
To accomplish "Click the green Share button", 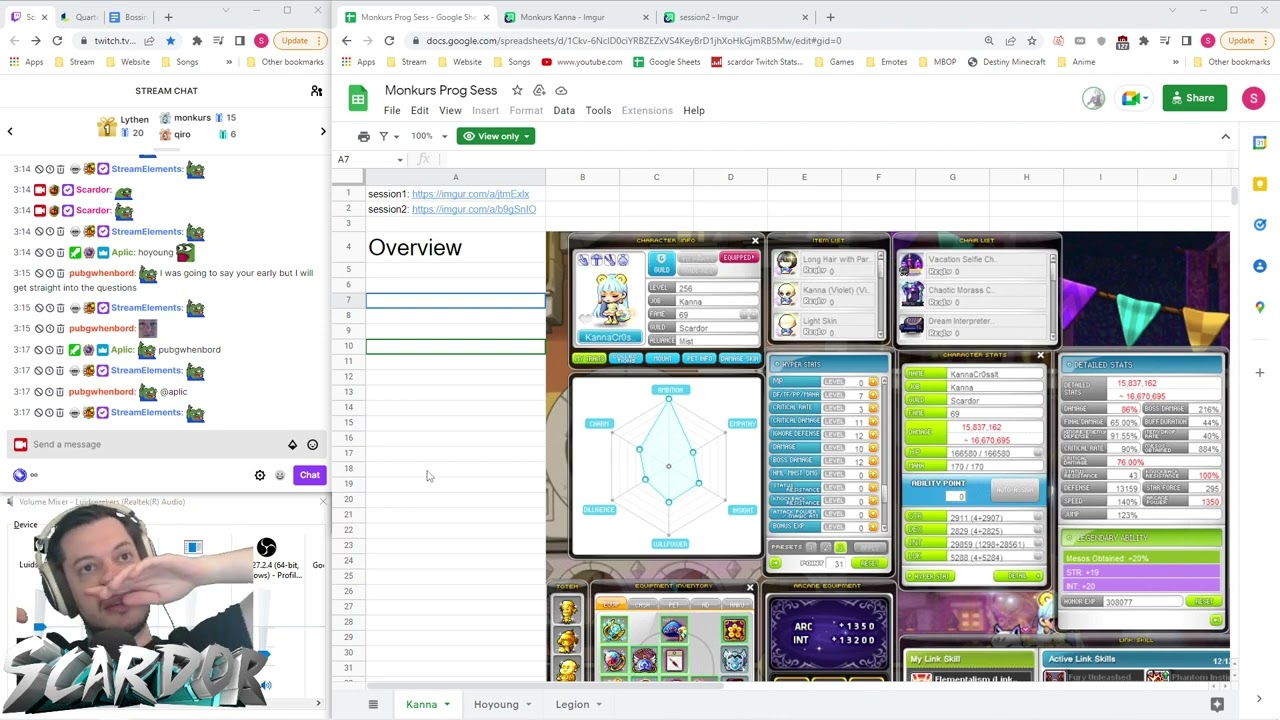I will (1195, 98).
